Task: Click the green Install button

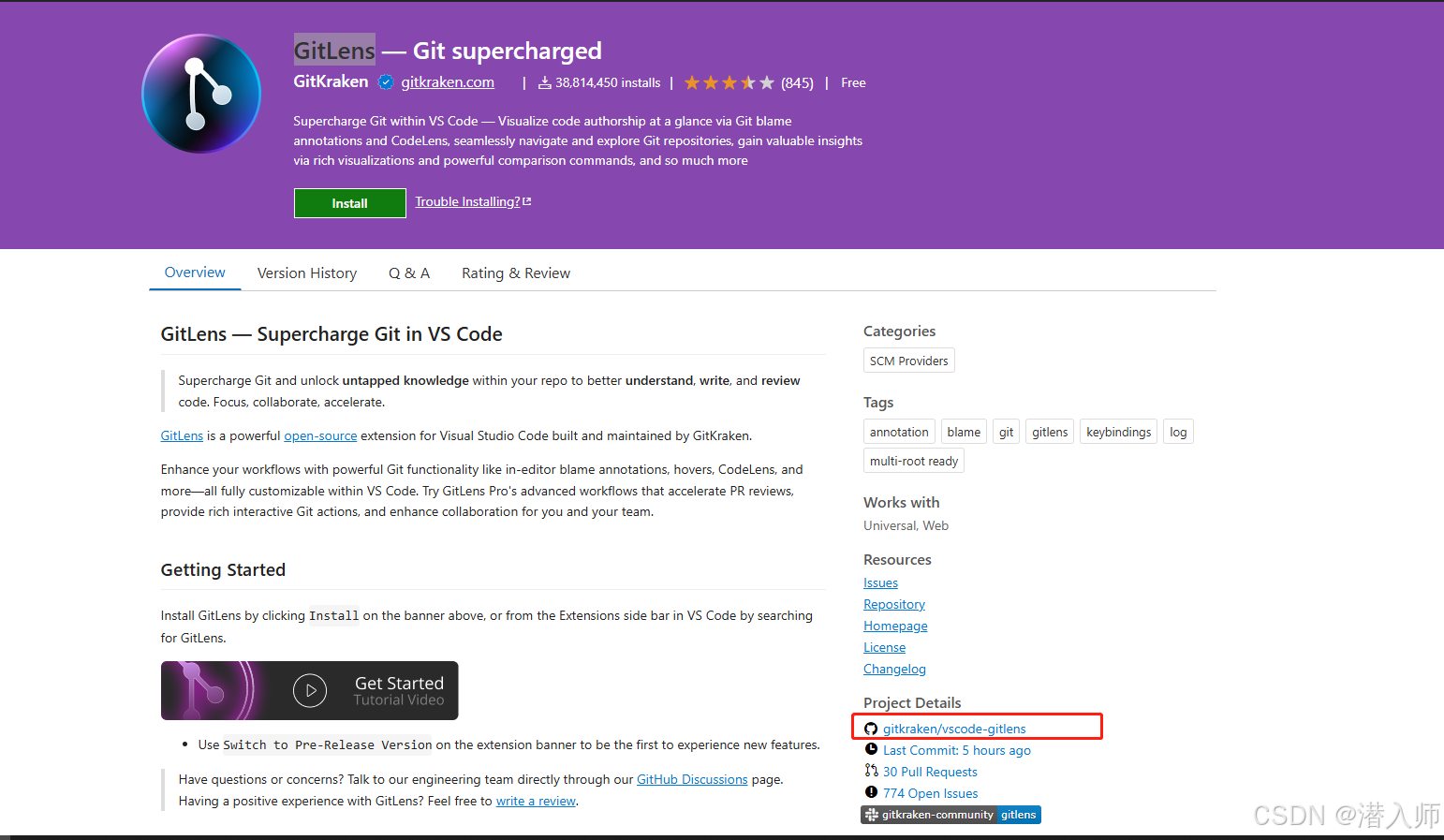Action: pyautogui.click(x=349, y=203)
